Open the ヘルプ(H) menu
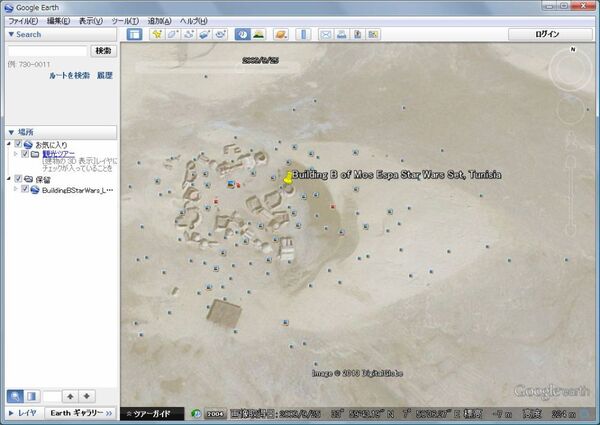 point(194,21)
